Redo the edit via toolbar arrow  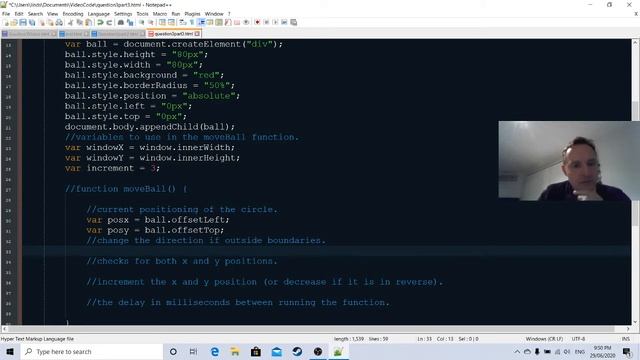click(x=109, y=22)
